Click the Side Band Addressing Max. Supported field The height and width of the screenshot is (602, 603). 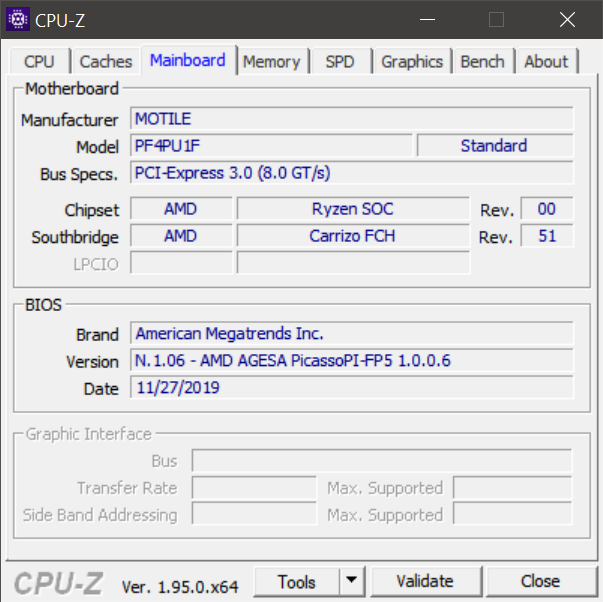point(513,514)
